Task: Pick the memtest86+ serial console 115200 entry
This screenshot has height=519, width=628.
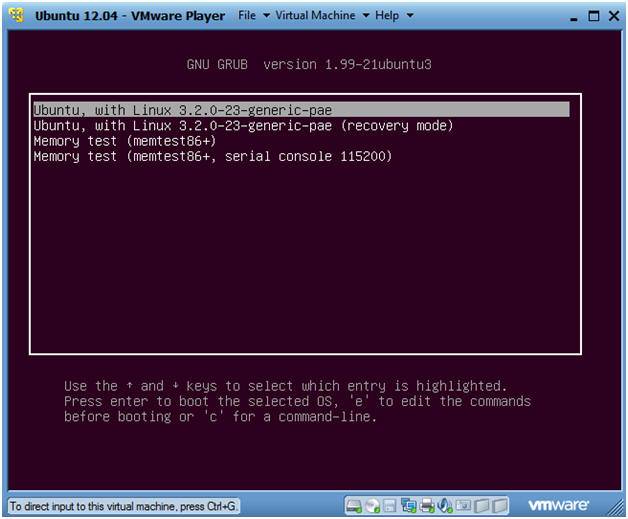Action: [212, 157]
